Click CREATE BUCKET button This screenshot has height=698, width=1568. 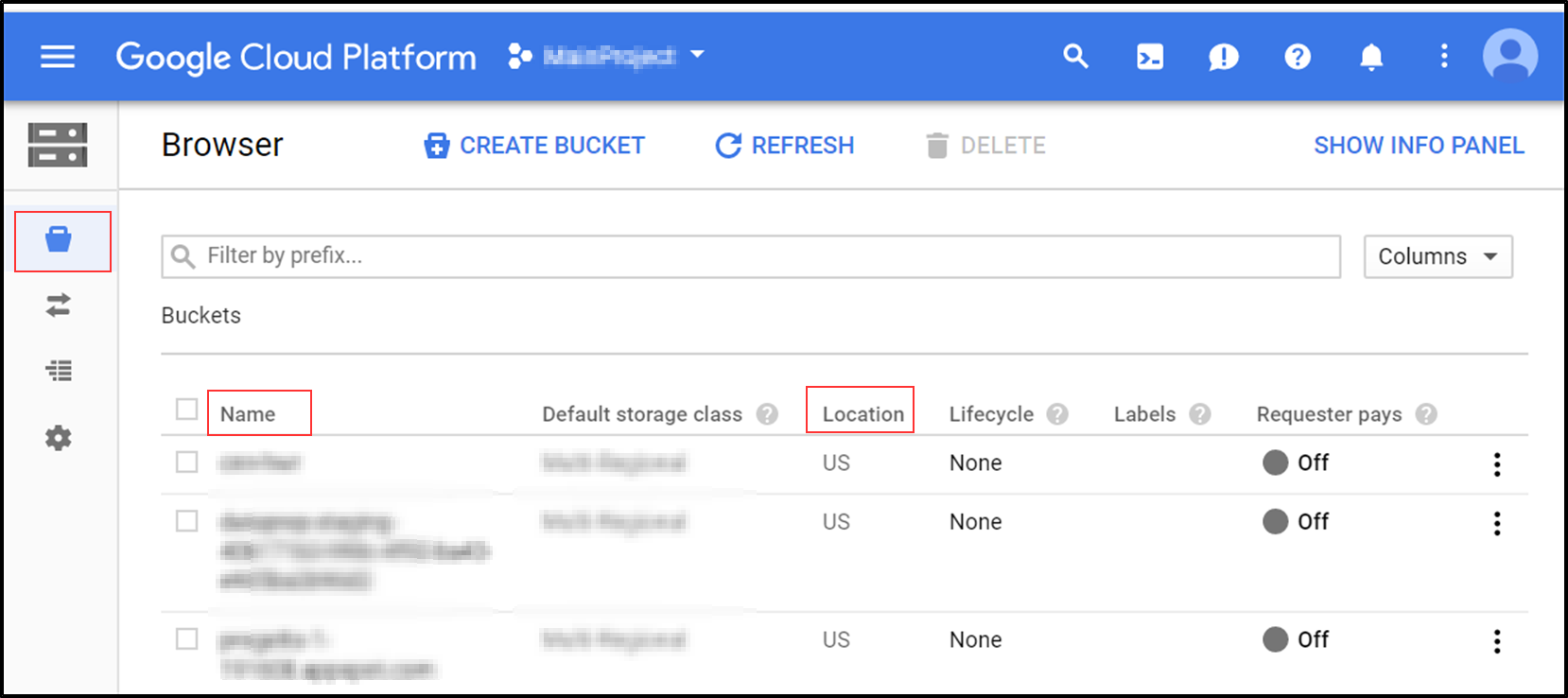534,146
